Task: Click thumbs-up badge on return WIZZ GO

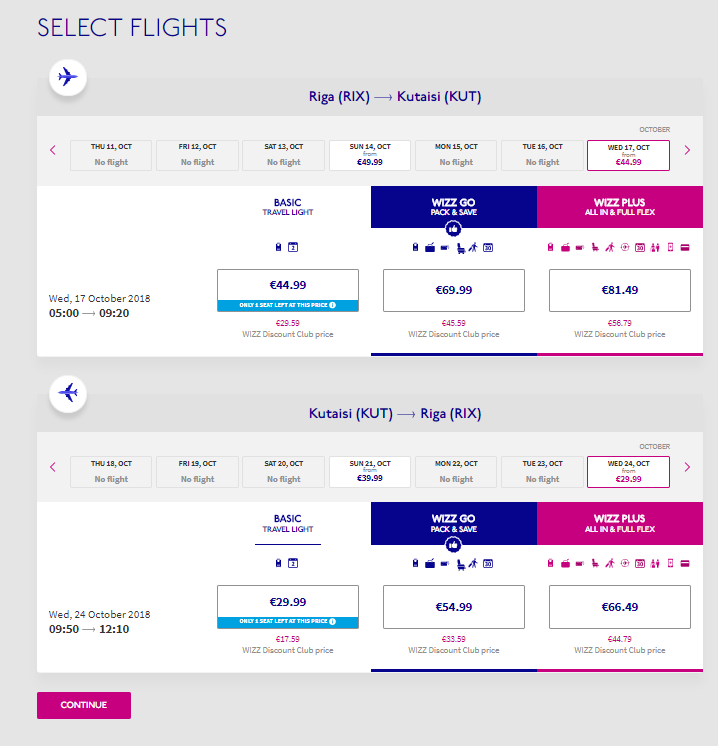Action: coord(453,545)
